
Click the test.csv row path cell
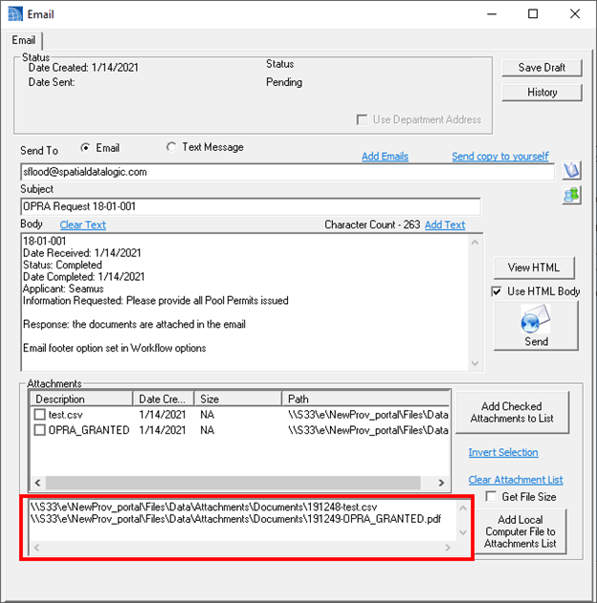tap(368, 415)
